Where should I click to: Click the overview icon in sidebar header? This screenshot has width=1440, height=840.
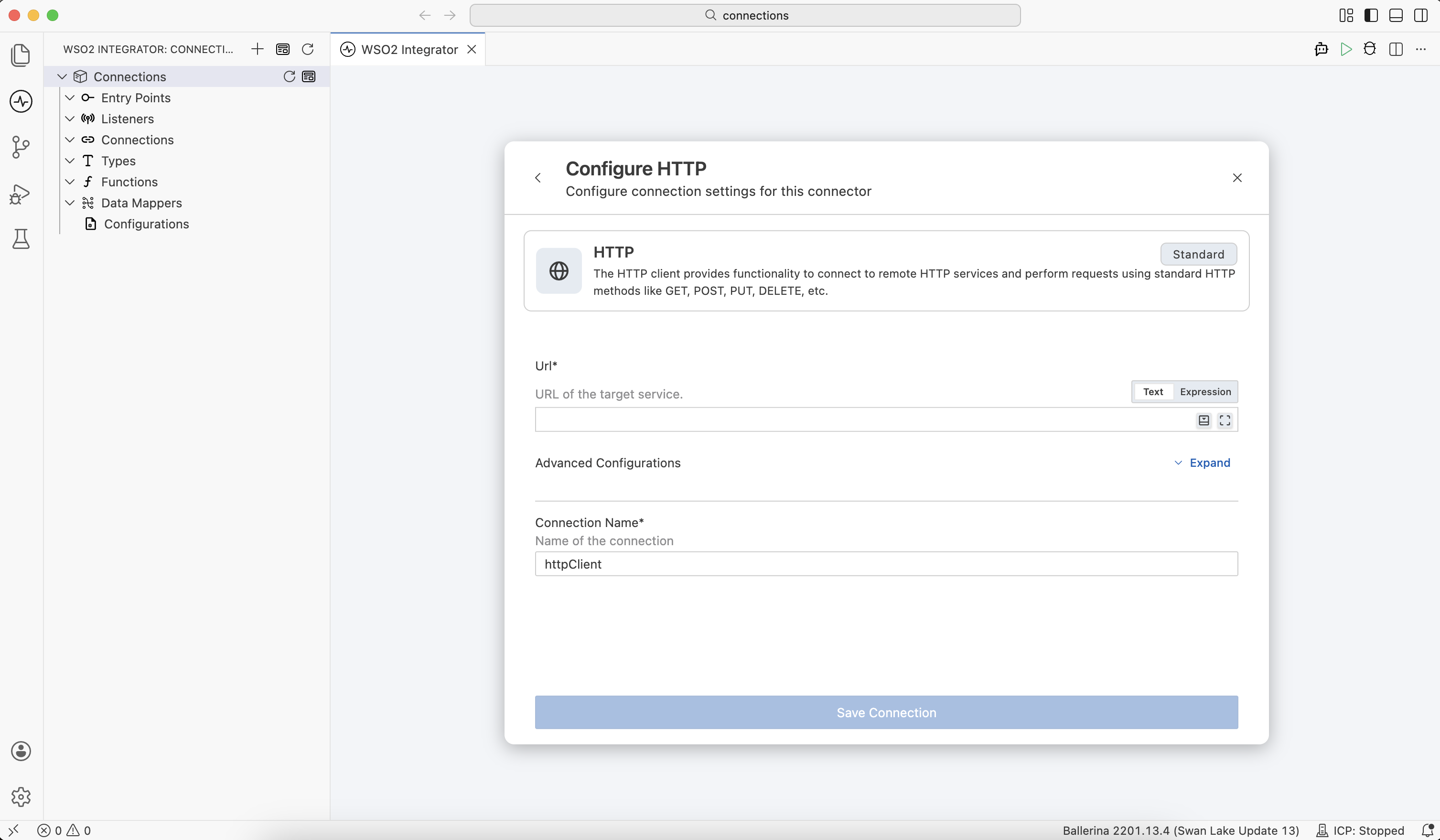[282, 49]
